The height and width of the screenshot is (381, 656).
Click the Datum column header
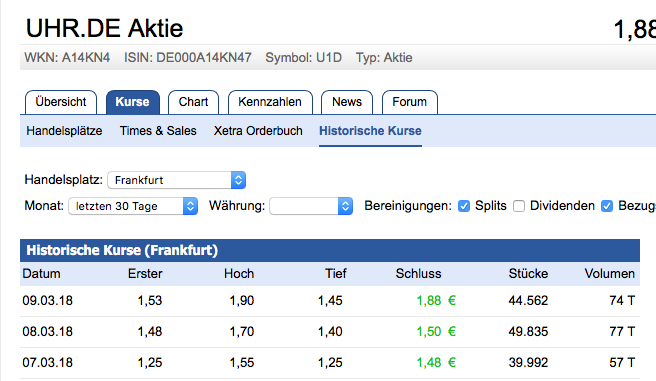[41, 274]
